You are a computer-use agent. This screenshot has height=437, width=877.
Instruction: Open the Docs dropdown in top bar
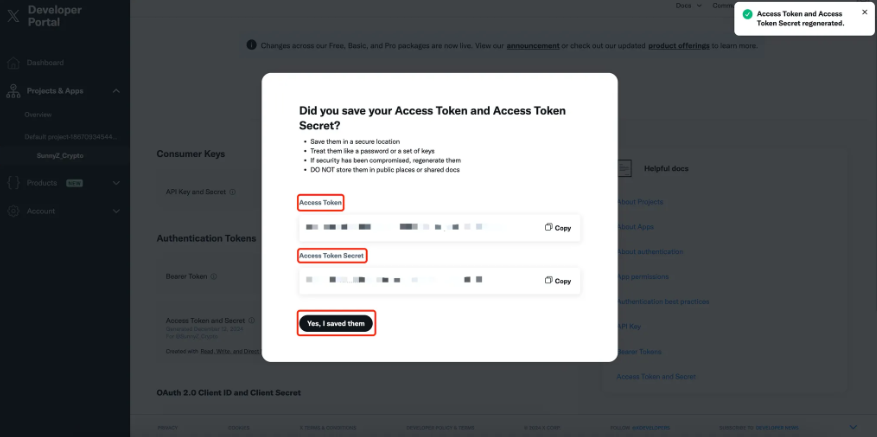[x=688, y=5]
